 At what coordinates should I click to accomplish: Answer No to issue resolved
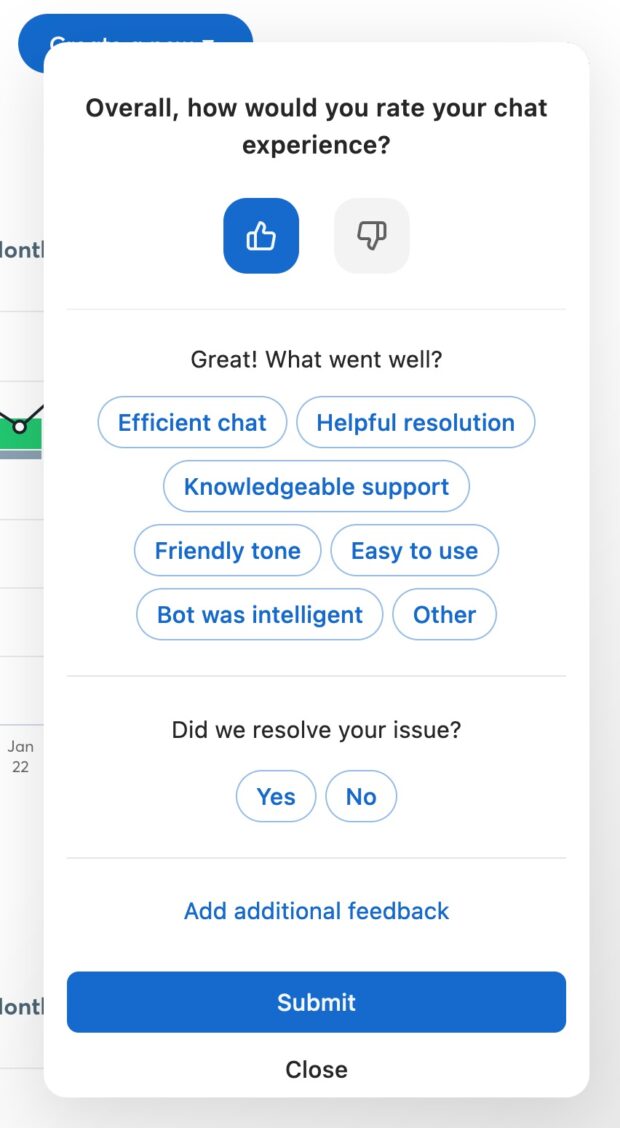pyautogui.click(x=361, y=797)
